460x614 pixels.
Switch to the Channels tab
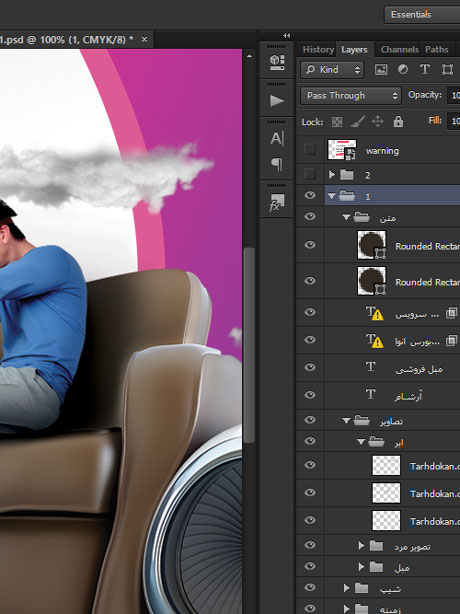click(399, 49)
